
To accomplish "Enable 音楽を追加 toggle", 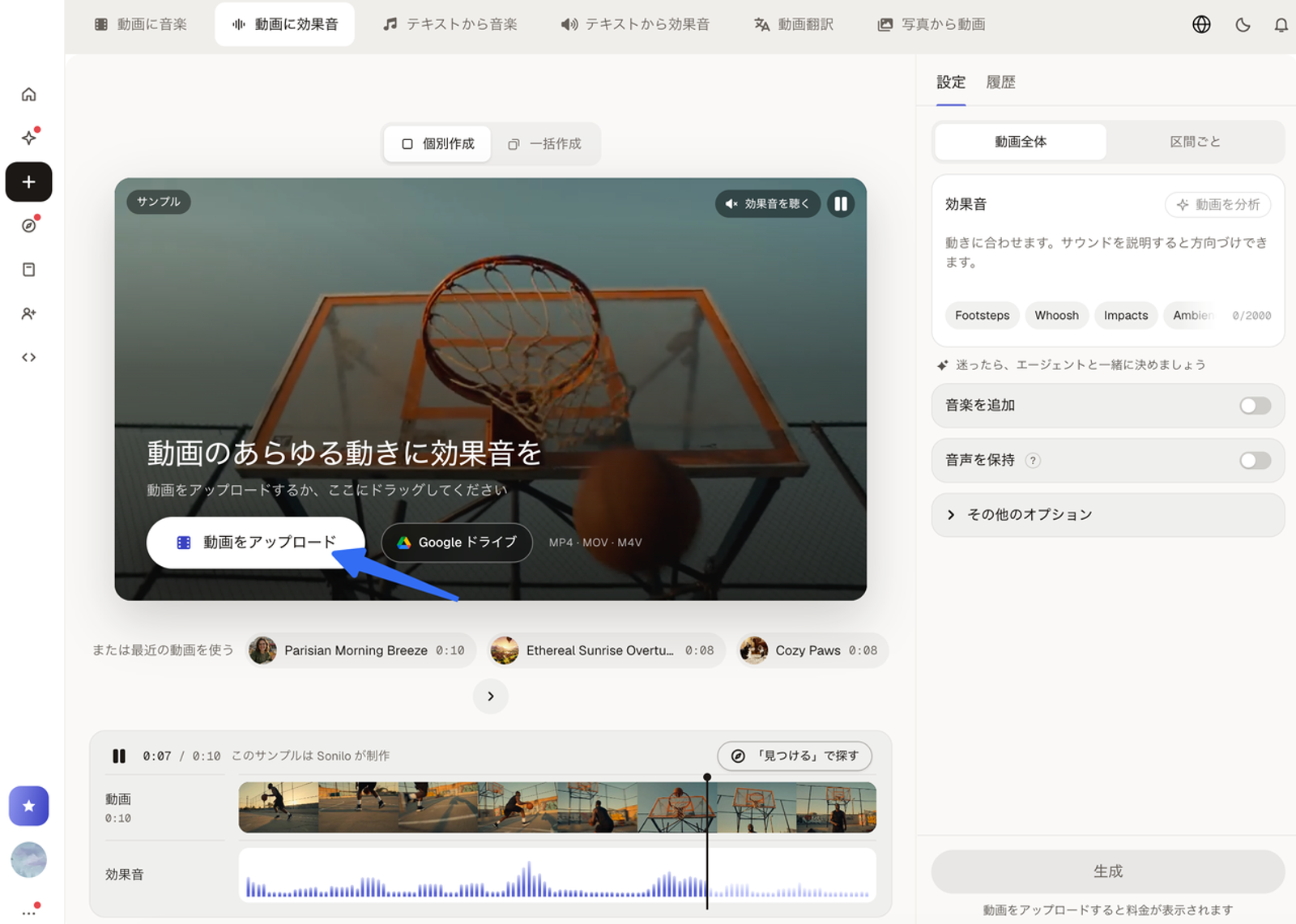I will click(1255, 406).
